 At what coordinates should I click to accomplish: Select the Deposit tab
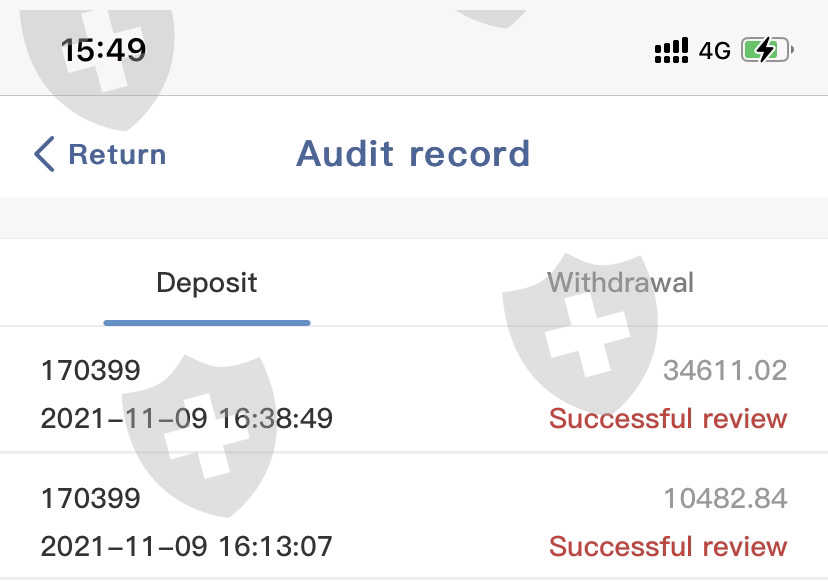point(207,282)
